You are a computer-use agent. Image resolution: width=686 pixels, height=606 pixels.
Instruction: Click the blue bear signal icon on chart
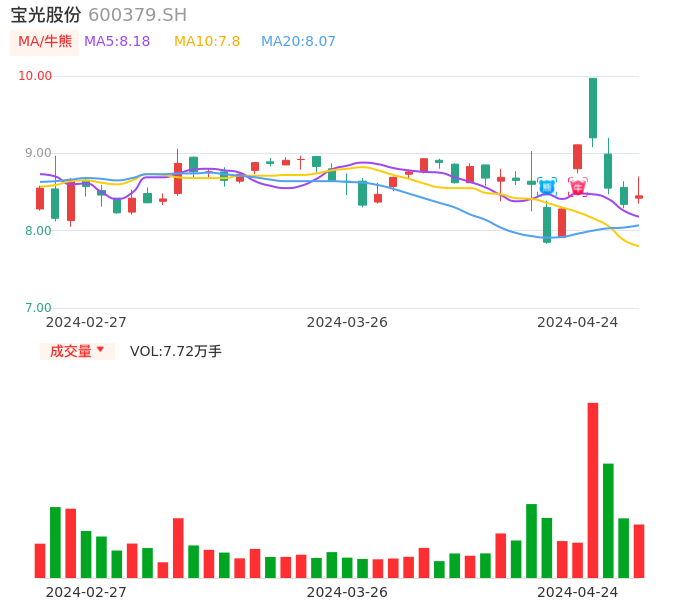pyautogui.click(x=547, y=186)
